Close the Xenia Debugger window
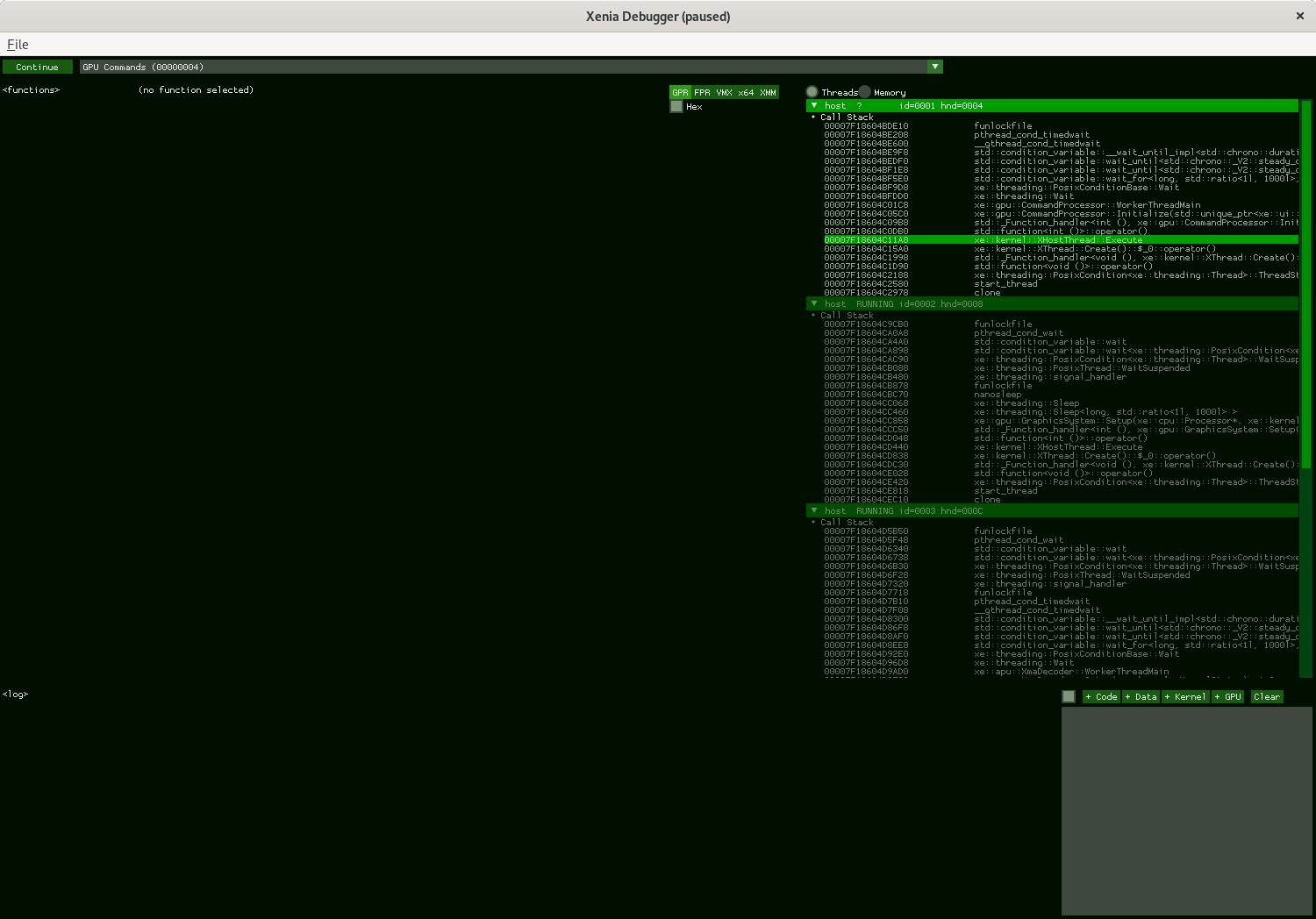The height and width of the screenshot is (919, 1316). pyautogui.click(x=1300, y=16)
